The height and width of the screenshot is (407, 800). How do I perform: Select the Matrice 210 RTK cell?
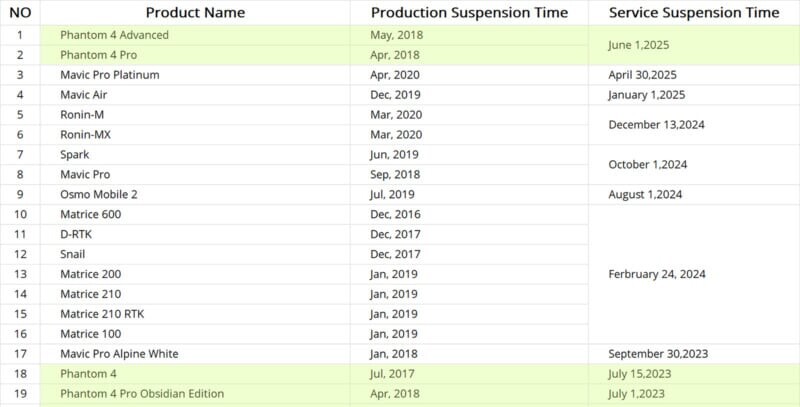point(101,314)
